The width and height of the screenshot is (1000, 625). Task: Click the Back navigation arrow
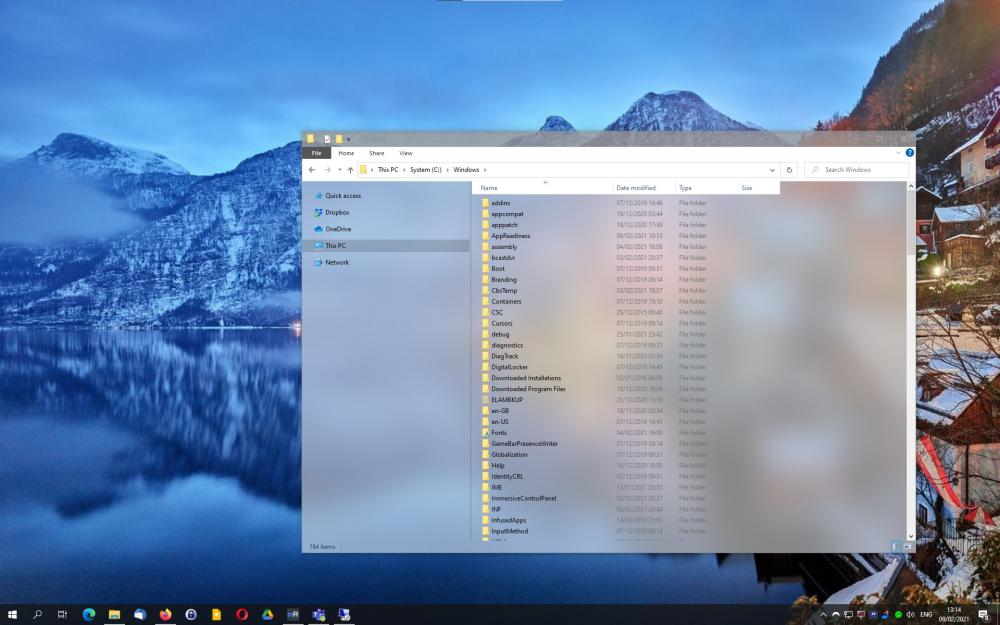tap(312, 170)
